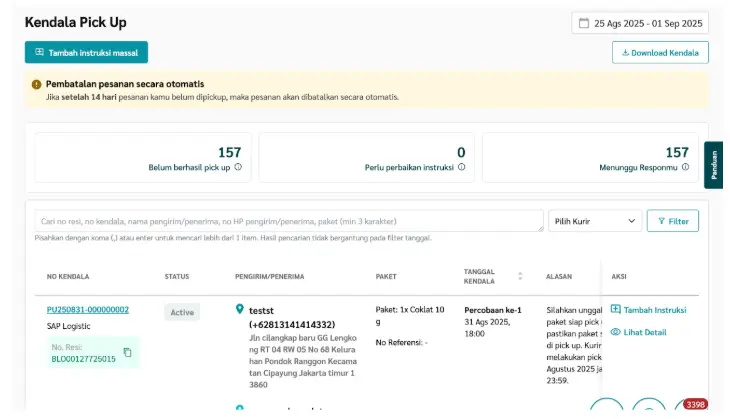Click the resi search input field
Screen dimensions: 730x419
[289, 220]
